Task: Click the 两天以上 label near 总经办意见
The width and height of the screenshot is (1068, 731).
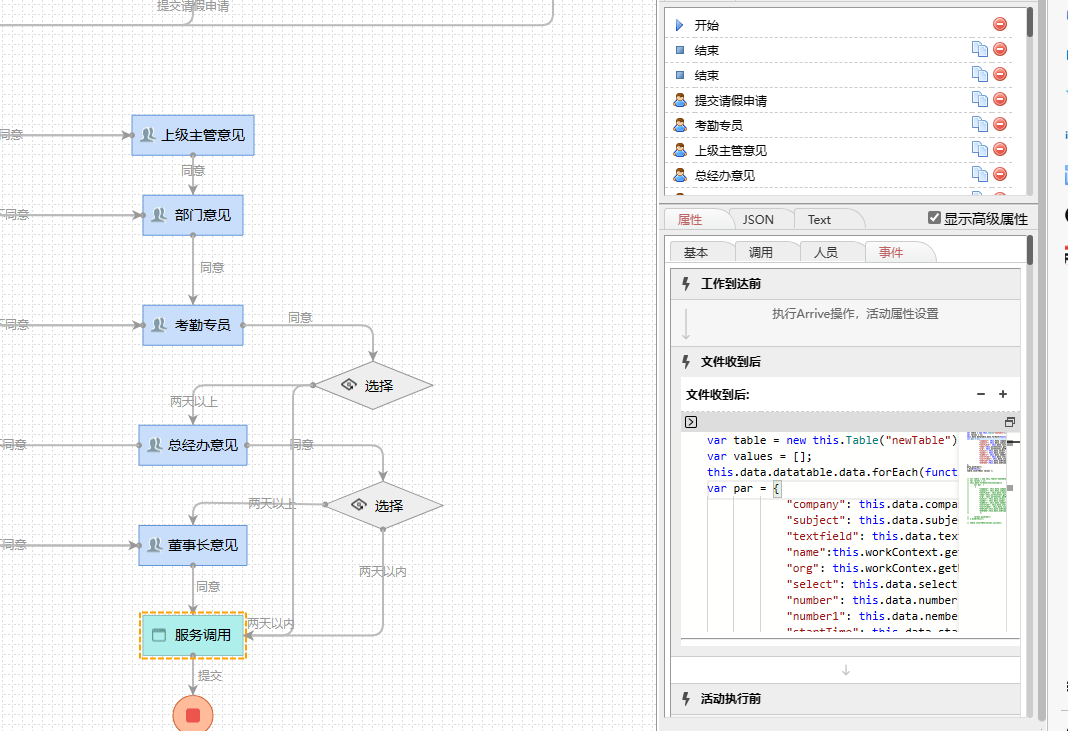Action: (193, 402)
